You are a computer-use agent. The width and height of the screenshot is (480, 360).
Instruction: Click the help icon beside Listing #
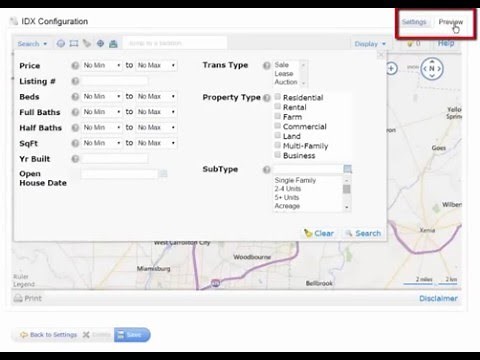pyautogui.click(x=75, y=81)
